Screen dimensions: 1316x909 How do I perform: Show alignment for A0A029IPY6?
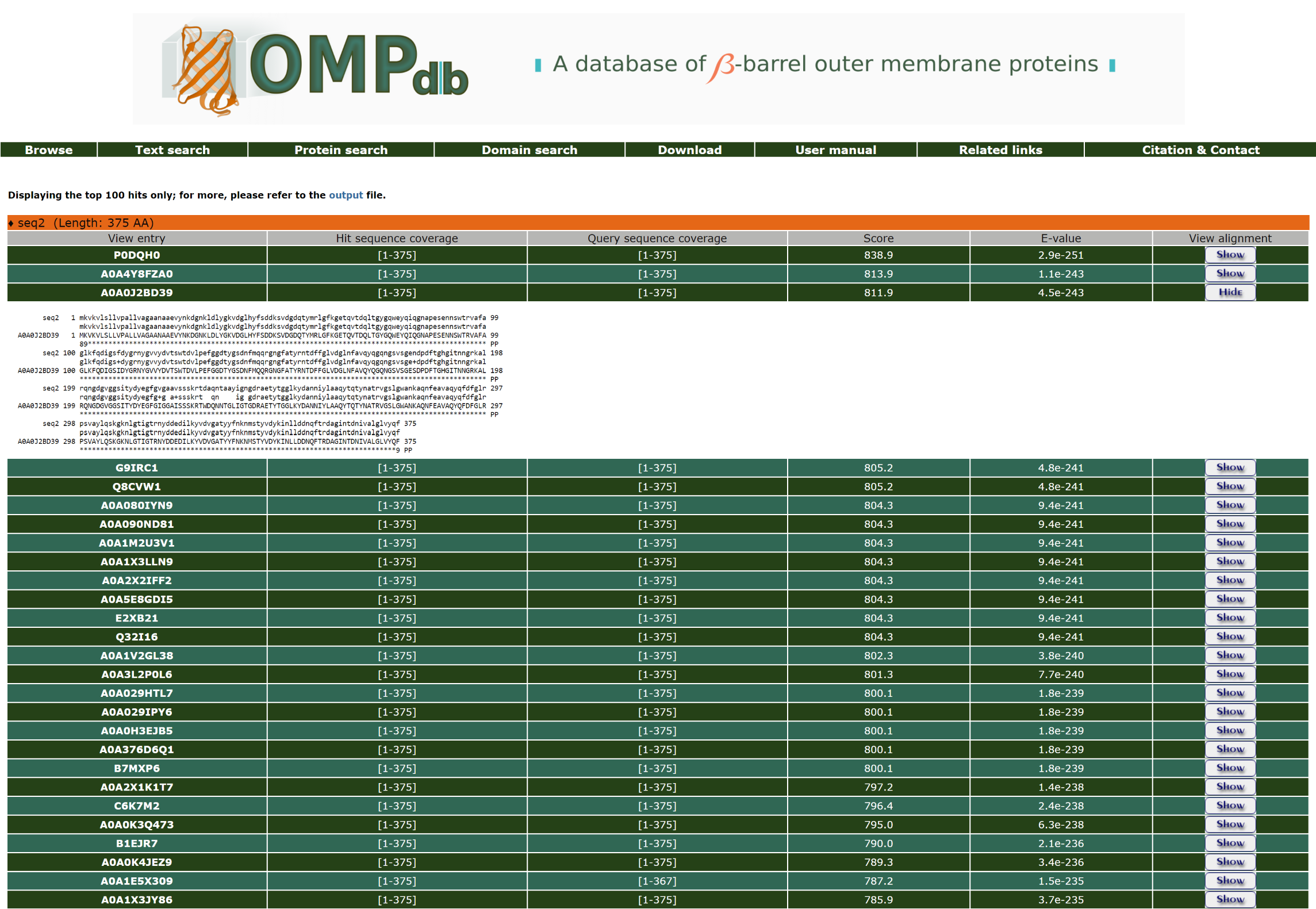click(x=1230, y=712)
